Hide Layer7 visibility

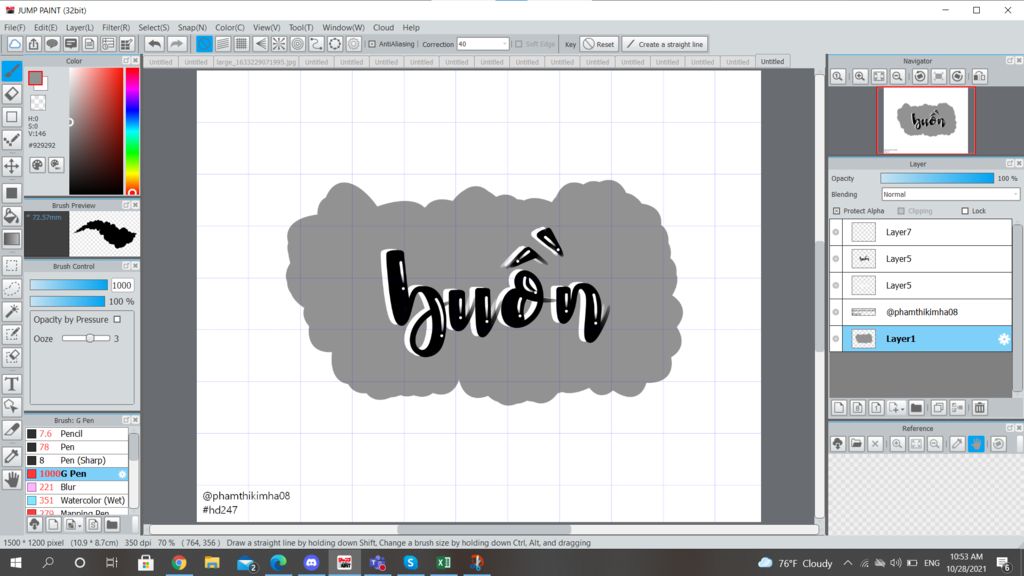pos(836,232)
